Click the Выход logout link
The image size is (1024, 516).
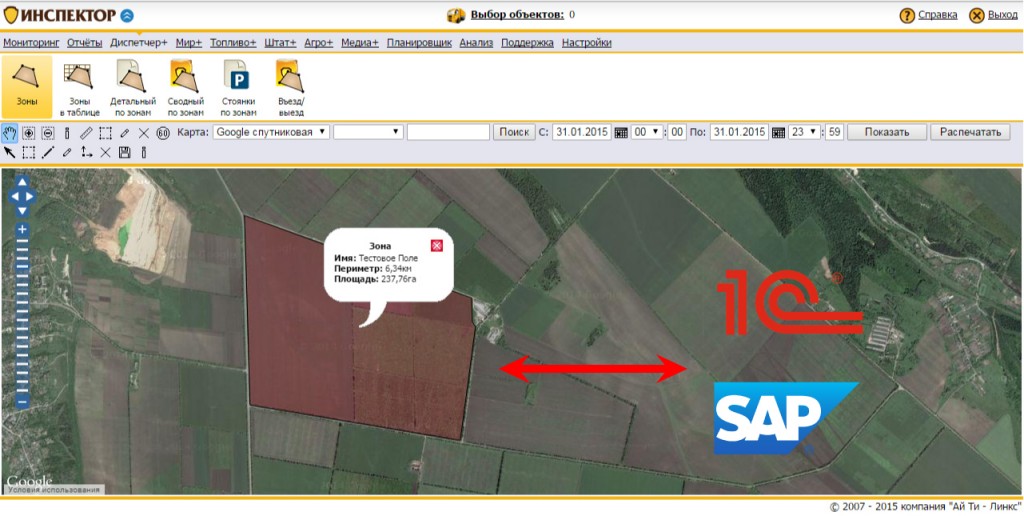[1002, 14]
